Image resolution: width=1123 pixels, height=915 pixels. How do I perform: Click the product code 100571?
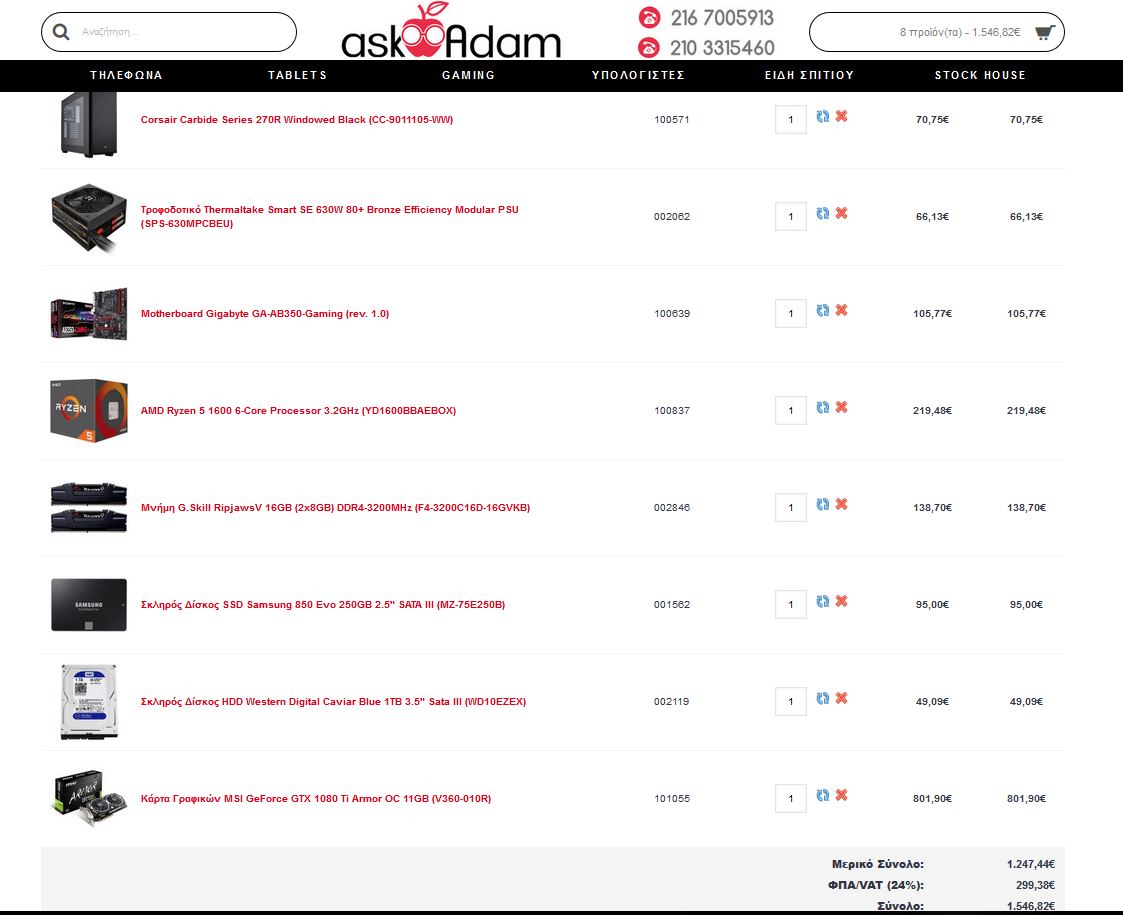672,120
